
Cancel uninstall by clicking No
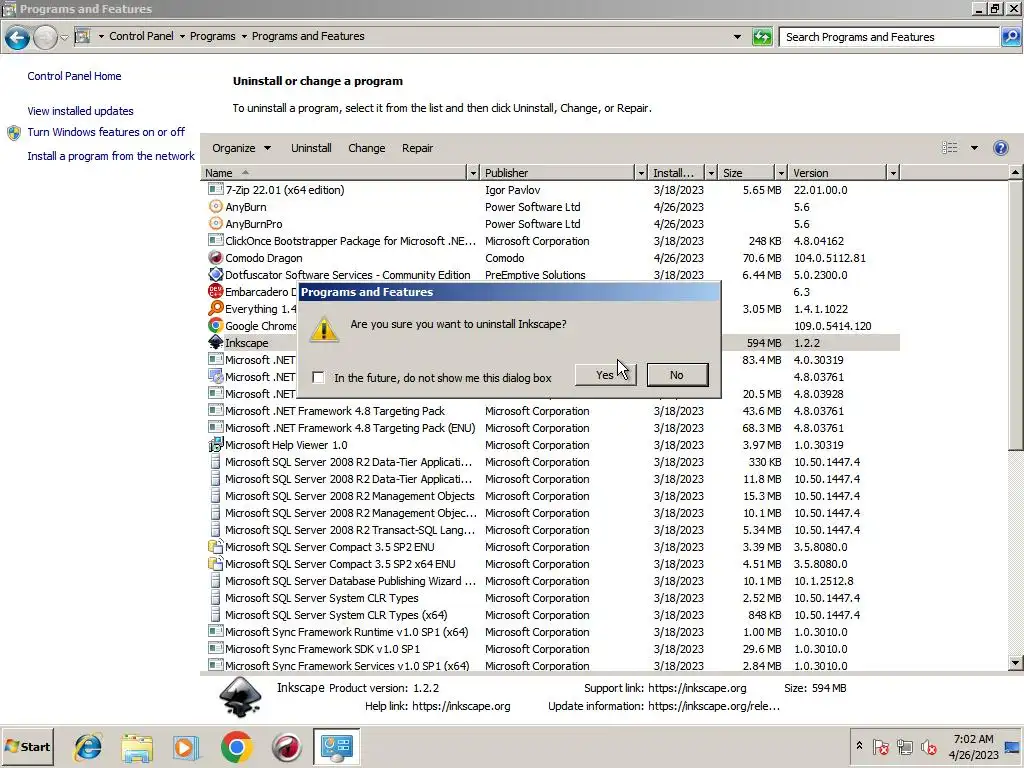coord(677,375)
